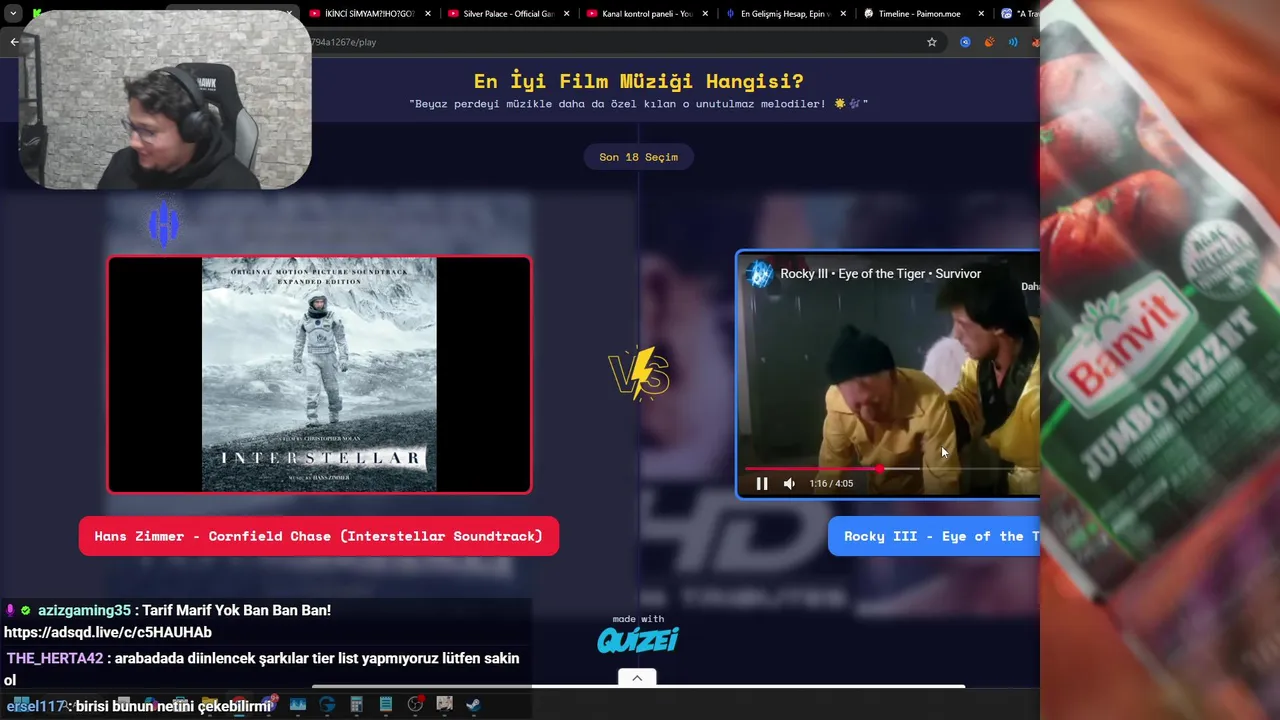Image resolution: width=1280 pixels, height=720 pixels.
Task: Open the adsqd.live link in chat
Action: [108, 632]
